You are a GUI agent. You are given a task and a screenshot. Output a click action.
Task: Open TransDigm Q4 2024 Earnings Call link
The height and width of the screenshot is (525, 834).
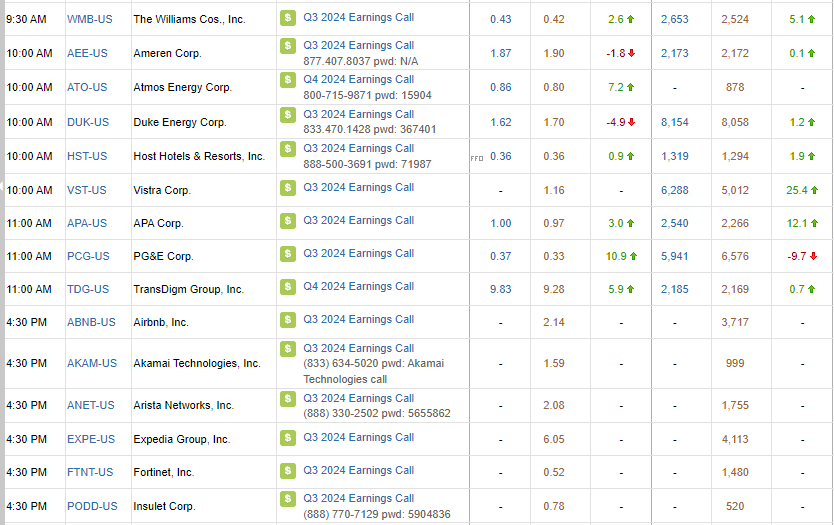click(358, 286)
